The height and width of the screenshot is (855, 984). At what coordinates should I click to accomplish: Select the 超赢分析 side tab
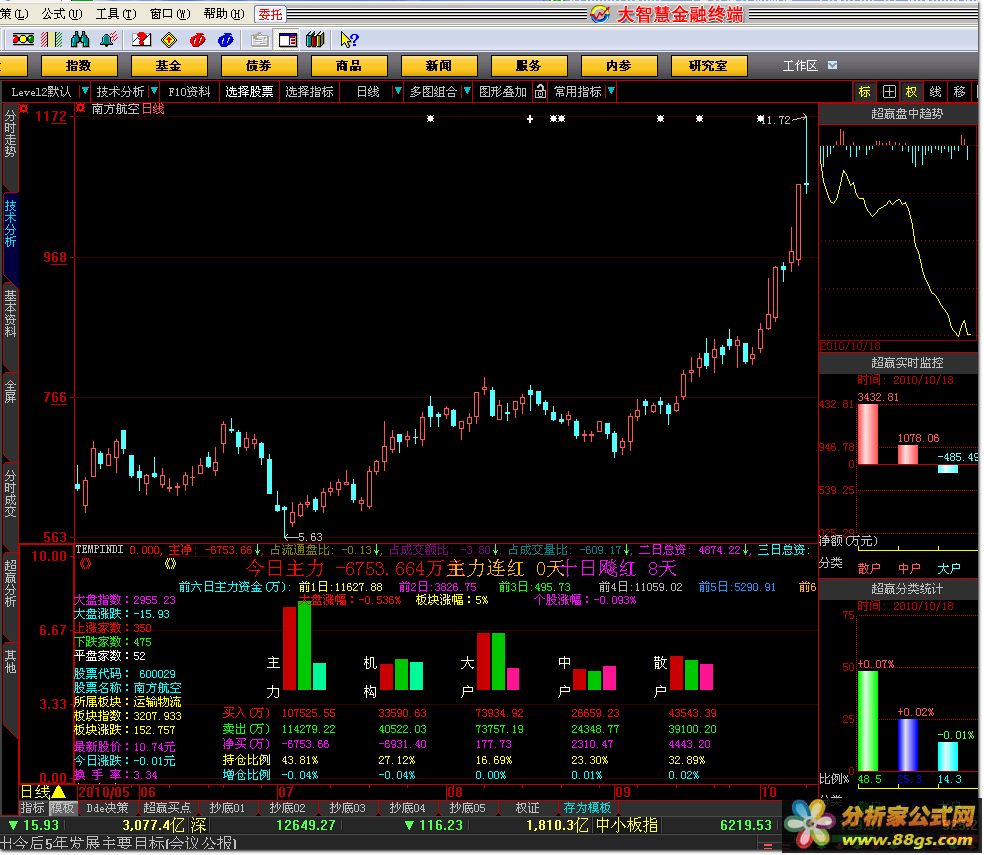[x=10, y=584]
